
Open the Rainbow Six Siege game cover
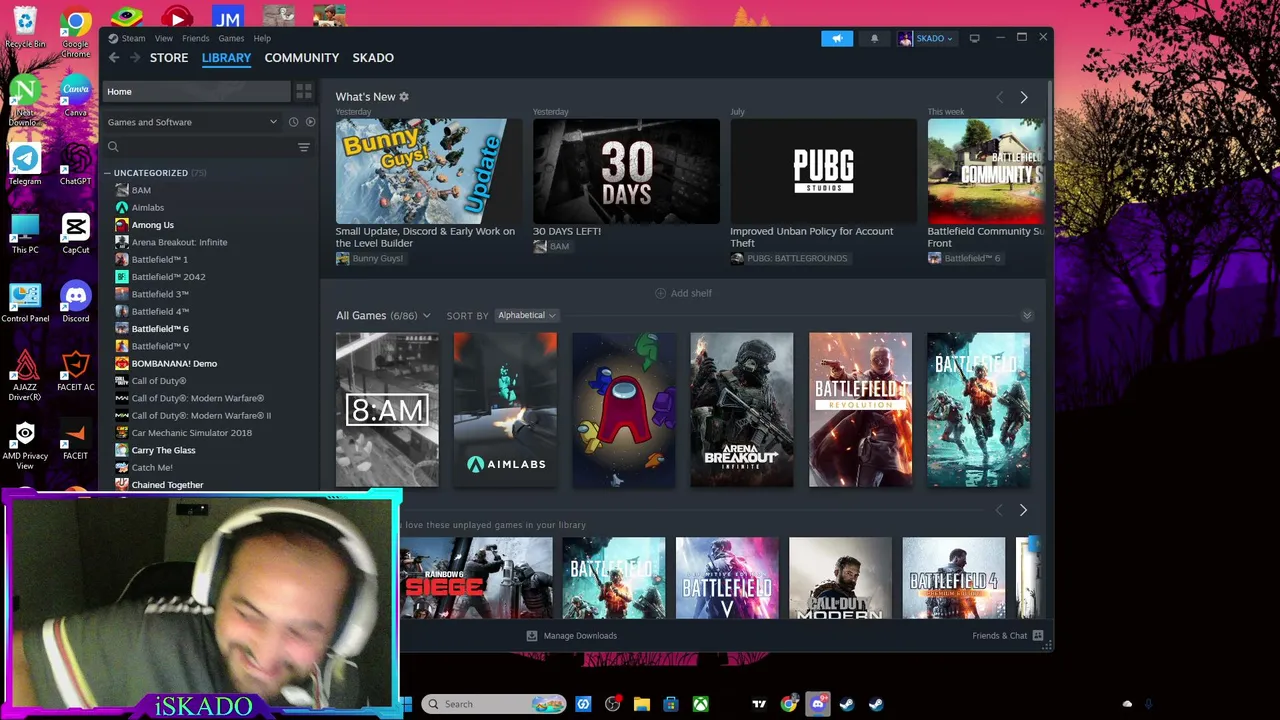coord(476,578)
